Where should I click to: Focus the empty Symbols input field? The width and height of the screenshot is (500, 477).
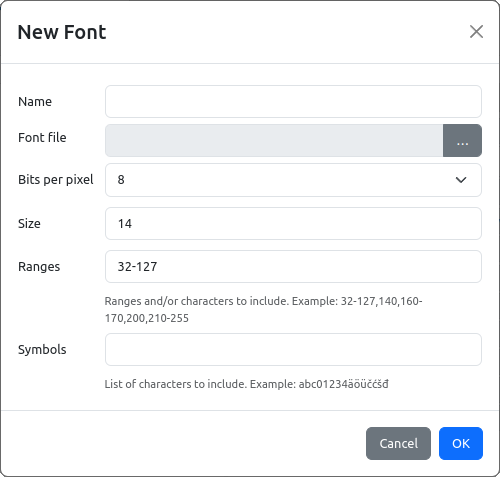coord(293,349)
